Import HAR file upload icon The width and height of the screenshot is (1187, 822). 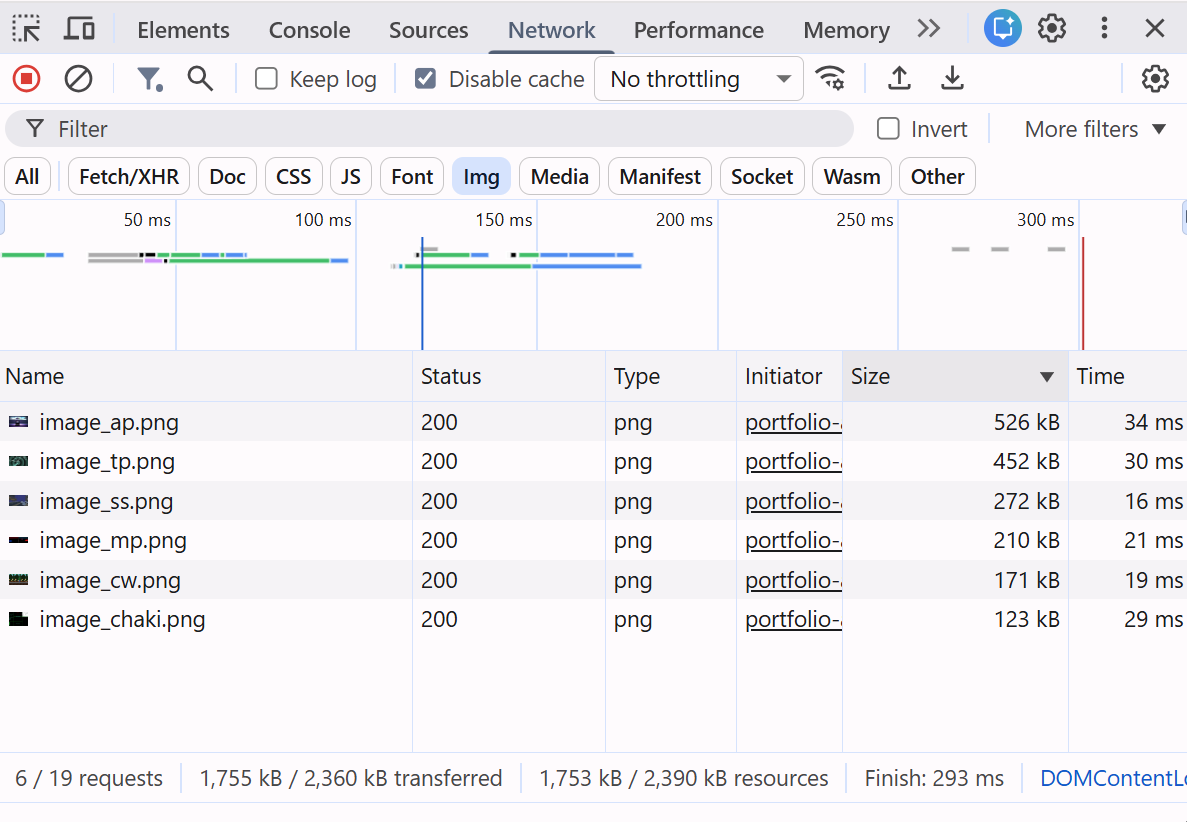pos(899,79)
